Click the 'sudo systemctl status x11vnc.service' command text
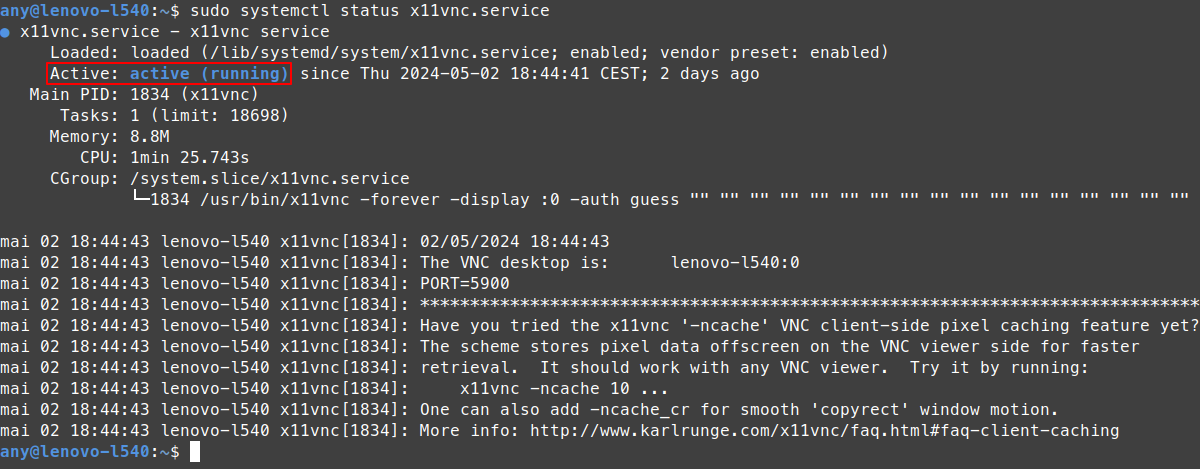The height and width of the screenshot is (469, 1200). point(370,11)
